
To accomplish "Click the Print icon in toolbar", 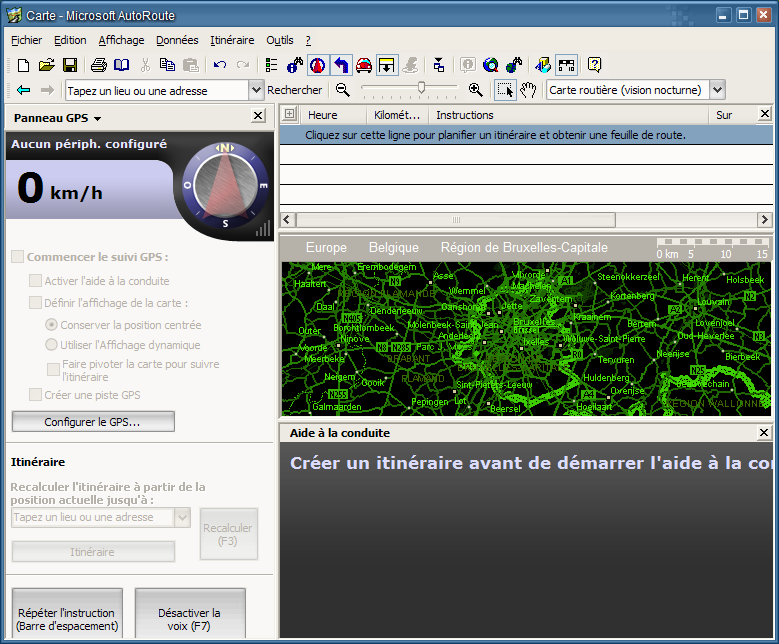I will pos(99,65).
